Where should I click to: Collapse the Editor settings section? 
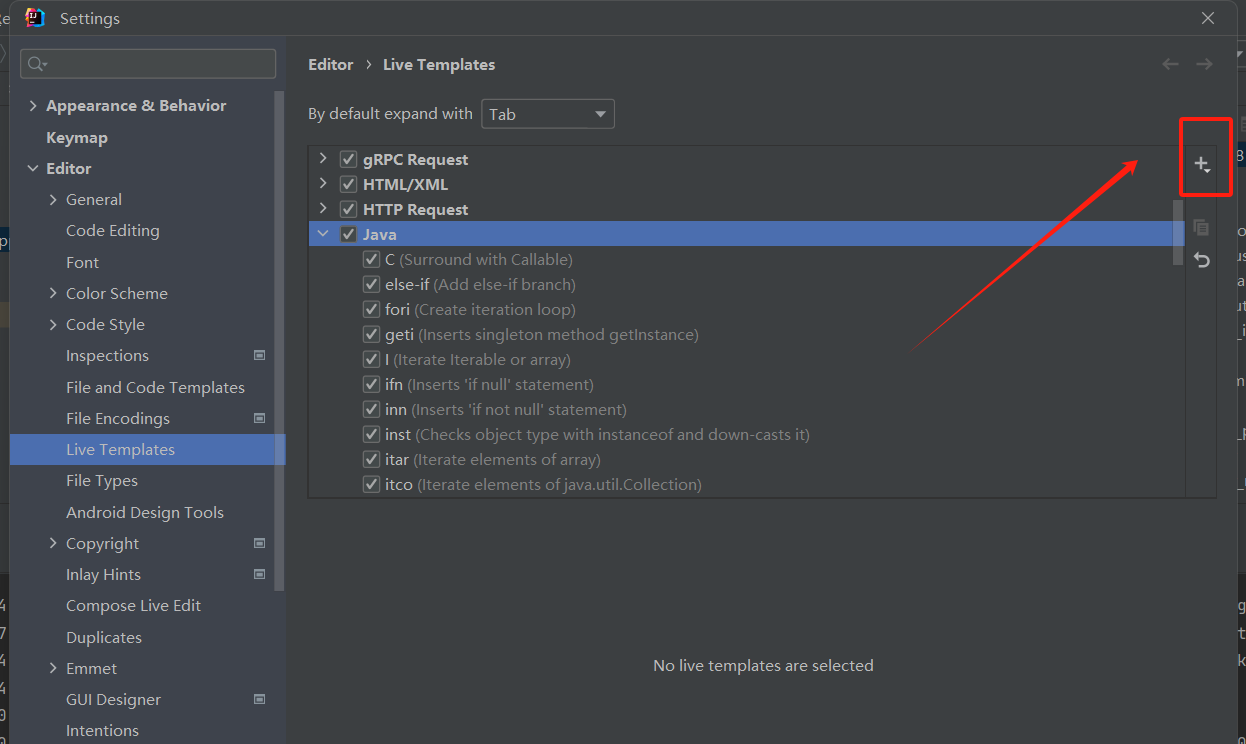pyautogui.click(x=33, y=169)
